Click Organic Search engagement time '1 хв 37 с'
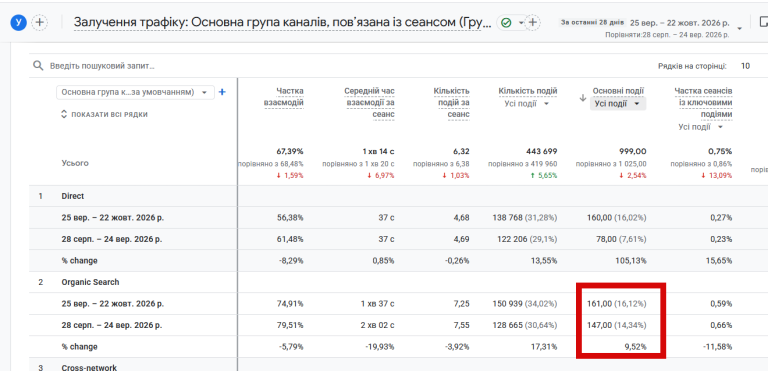 coord(377,304)
